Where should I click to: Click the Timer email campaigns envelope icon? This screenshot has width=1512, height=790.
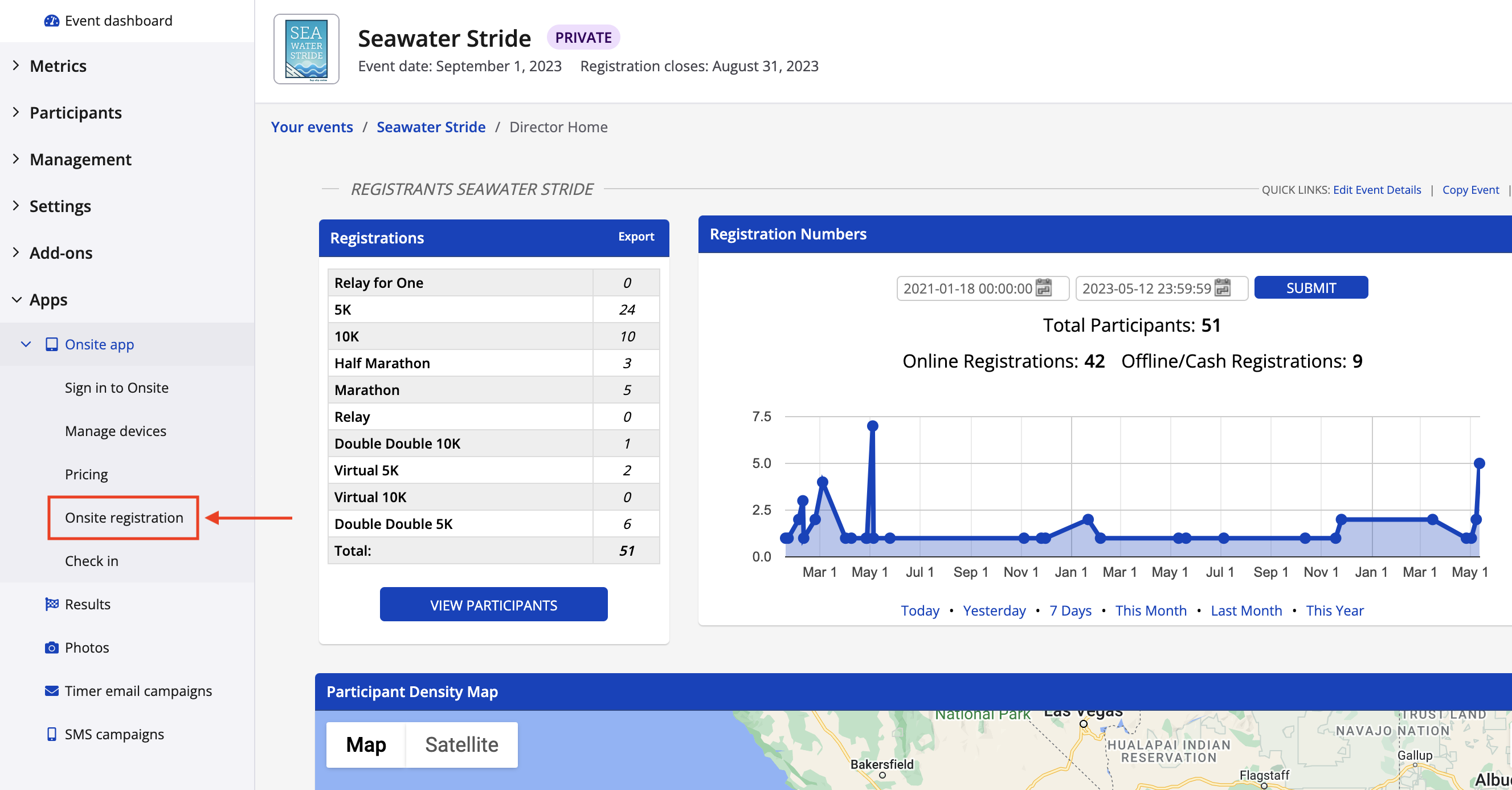click(x=52, y=691)
